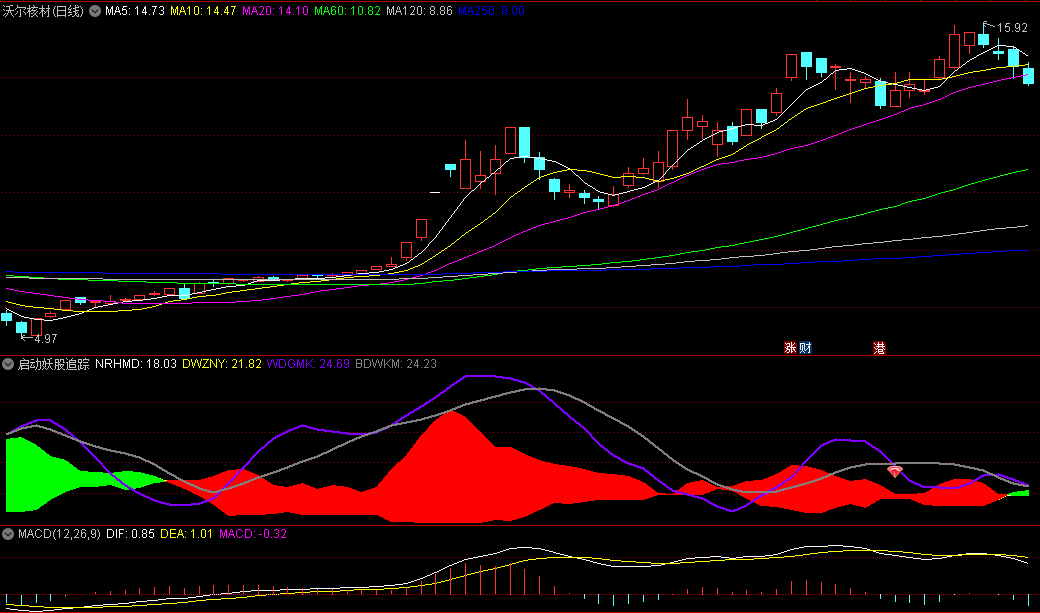Viewport: 1040px width, 613px height.
Task: Click the 启动妖股追踪 indicator name
Action: pyautogui.click(x=53, y=364)
